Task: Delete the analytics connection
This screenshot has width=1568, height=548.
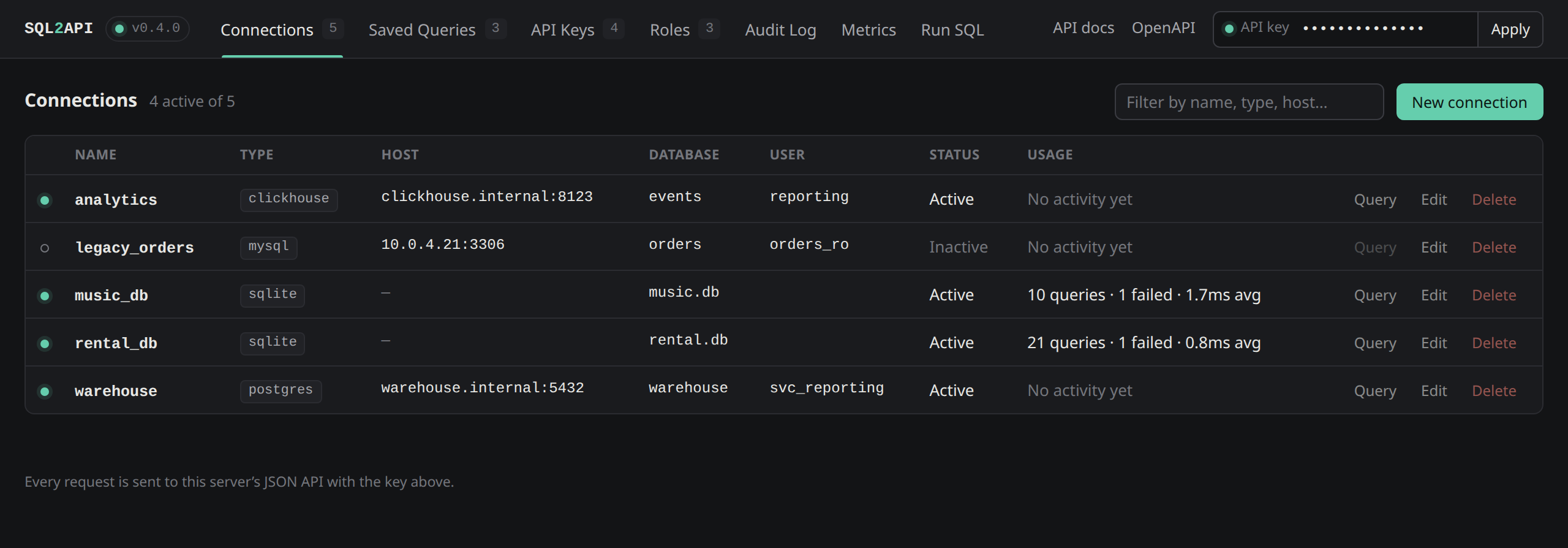Action: 1494,200
